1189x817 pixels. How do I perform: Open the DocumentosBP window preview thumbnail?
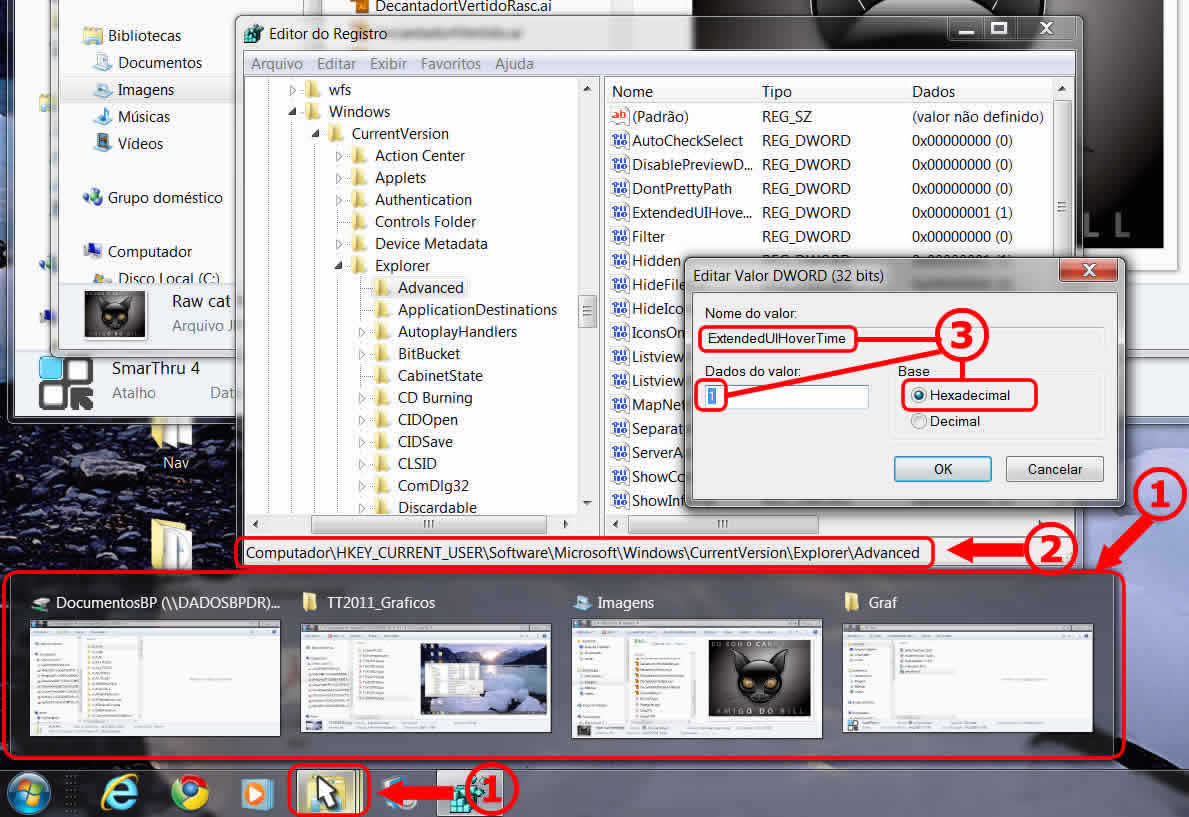[x=155, y=679]
